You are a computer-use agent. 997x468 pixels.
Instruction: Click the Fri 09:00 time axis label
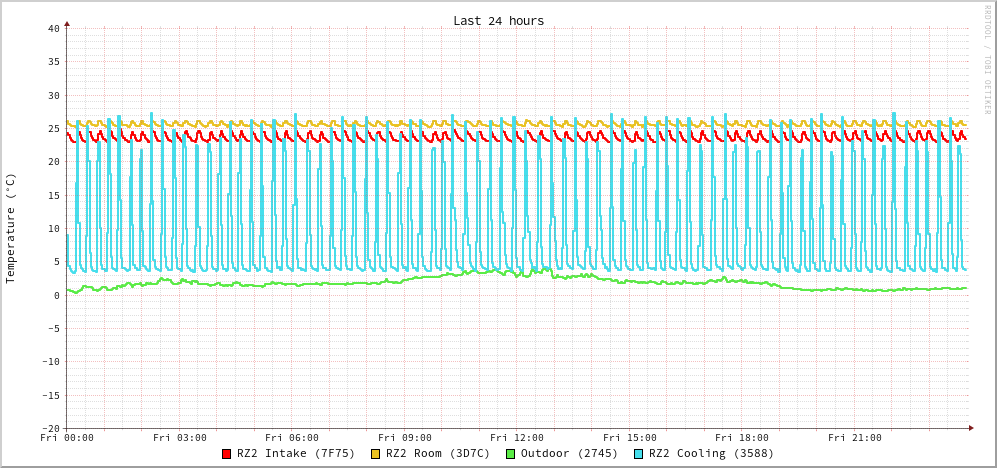point(405,438)
